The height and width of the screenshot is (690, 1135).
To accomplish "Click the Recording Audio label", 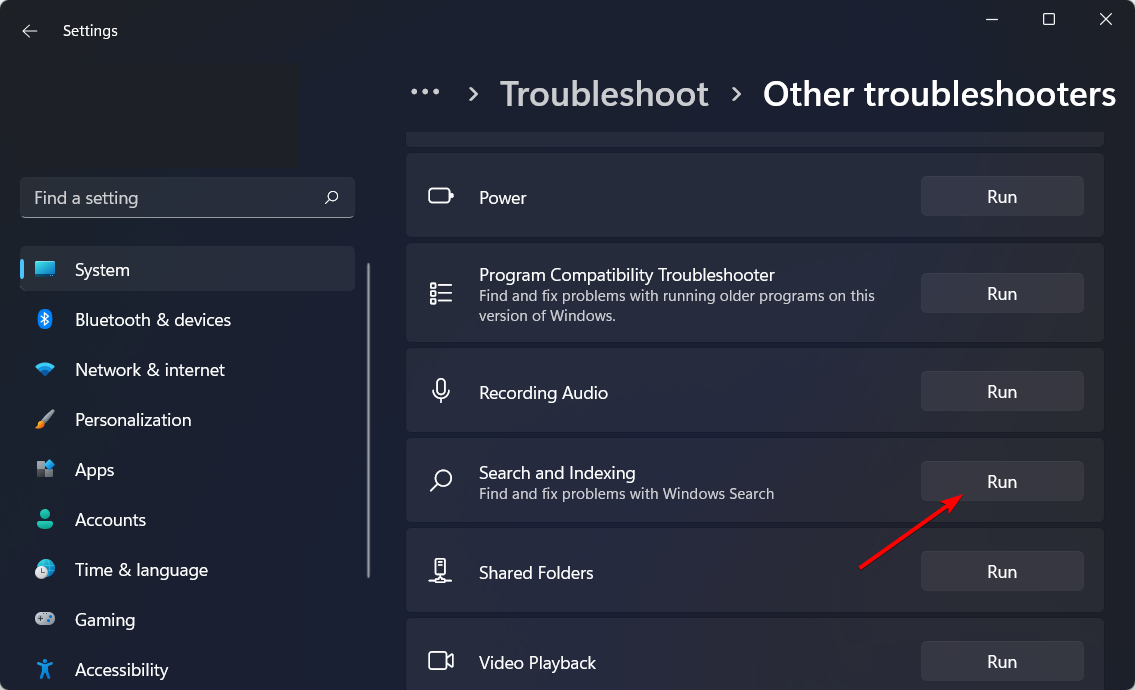I will 543,392.
